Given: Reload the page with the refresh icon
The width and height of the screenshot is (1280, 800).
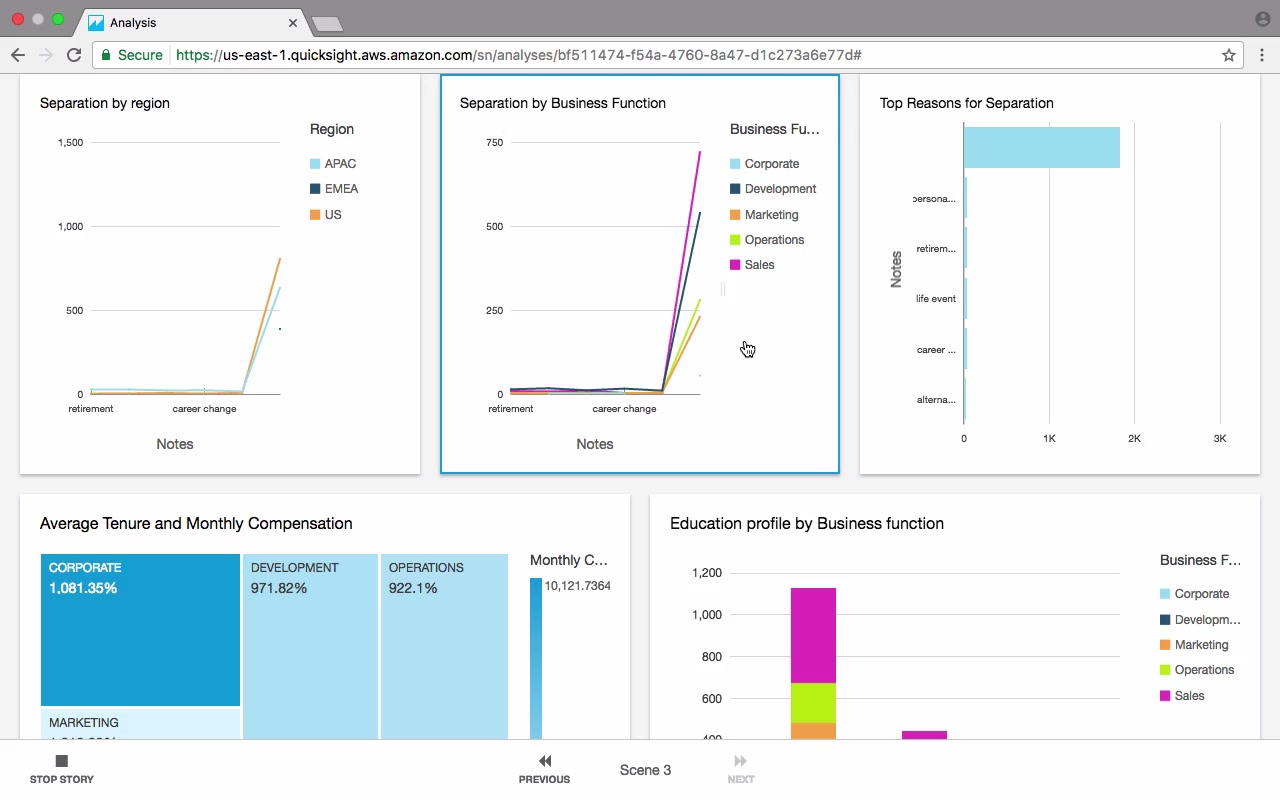Looking at the screenshot, I should tap(74, 55).
